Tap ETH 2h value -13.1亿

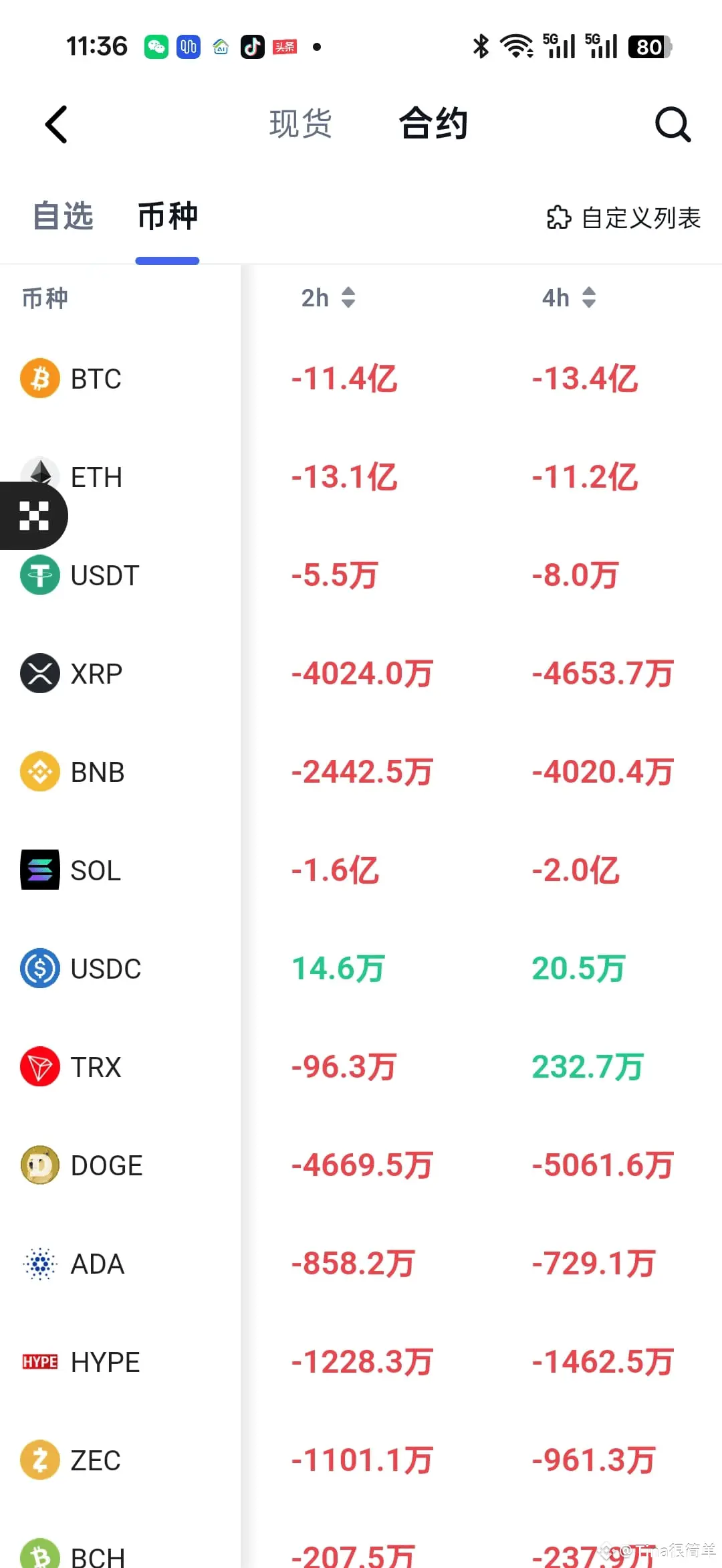tap(344, 477)
